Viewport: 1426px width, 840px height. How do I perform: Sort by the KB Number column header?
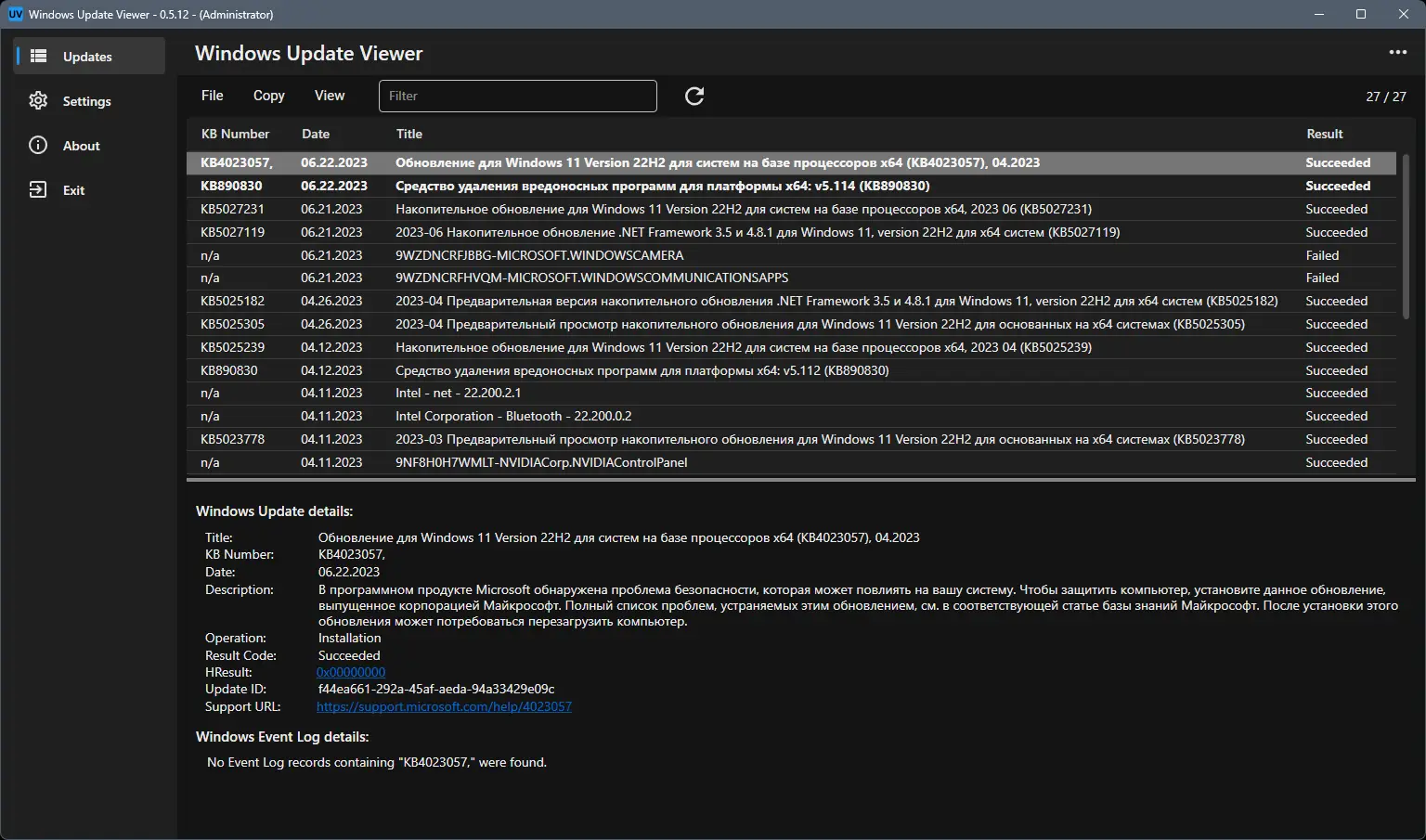click(235, 134)
